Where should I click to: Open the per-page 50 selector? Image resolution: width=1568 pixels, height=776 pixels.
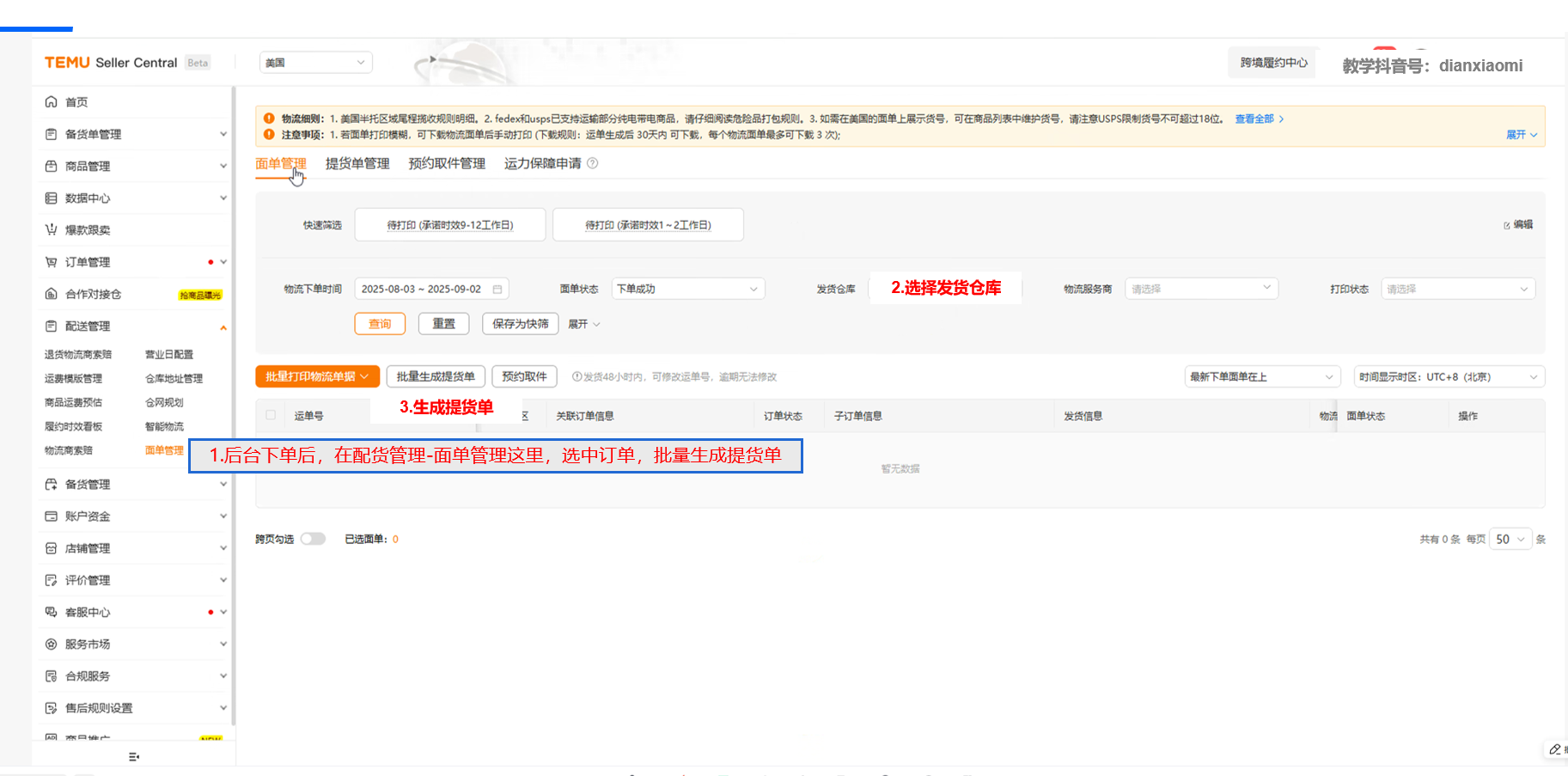tap(1510, 540)
